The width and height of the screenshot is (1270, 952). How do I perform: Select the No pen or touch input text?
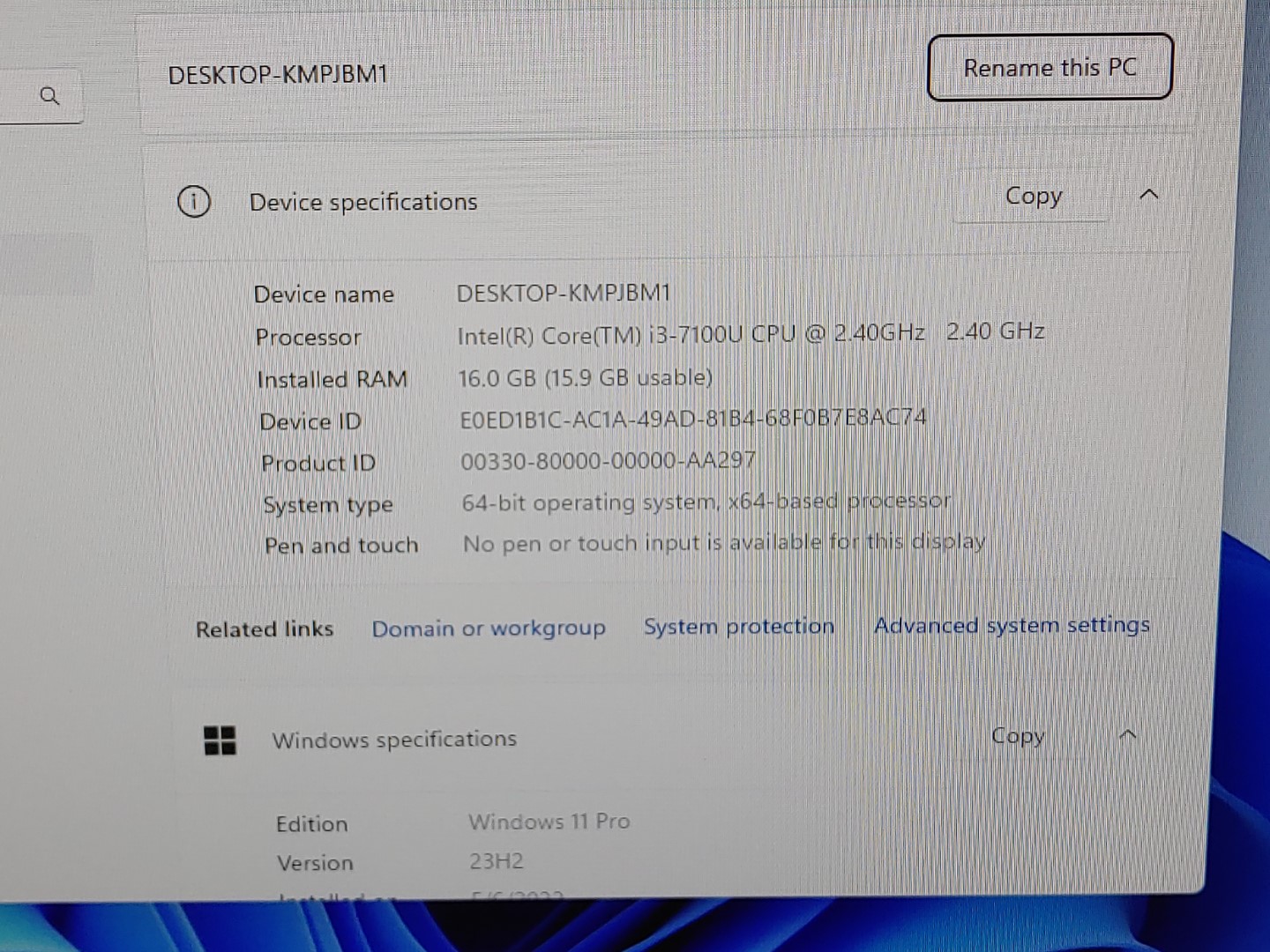[724, 542]
